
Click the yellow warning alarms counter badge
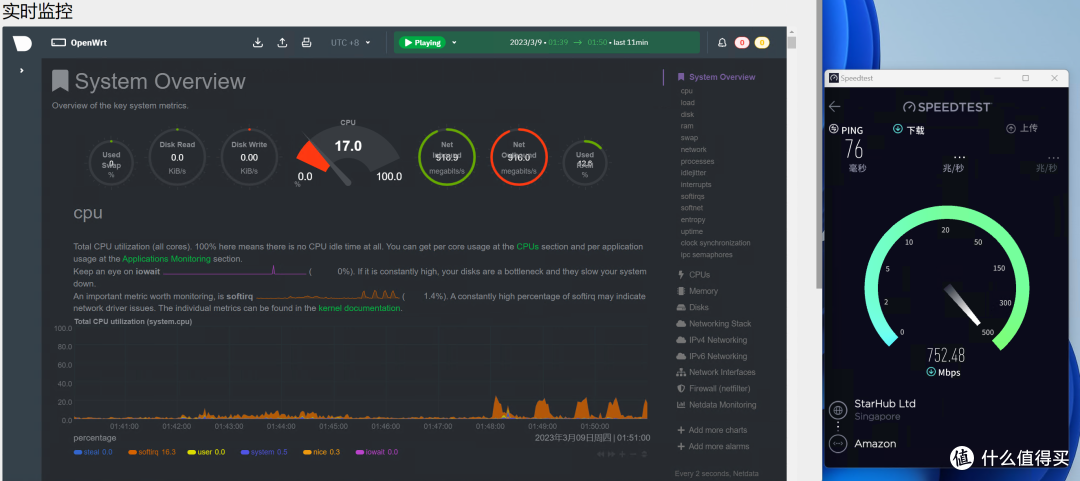pos(762,43)
